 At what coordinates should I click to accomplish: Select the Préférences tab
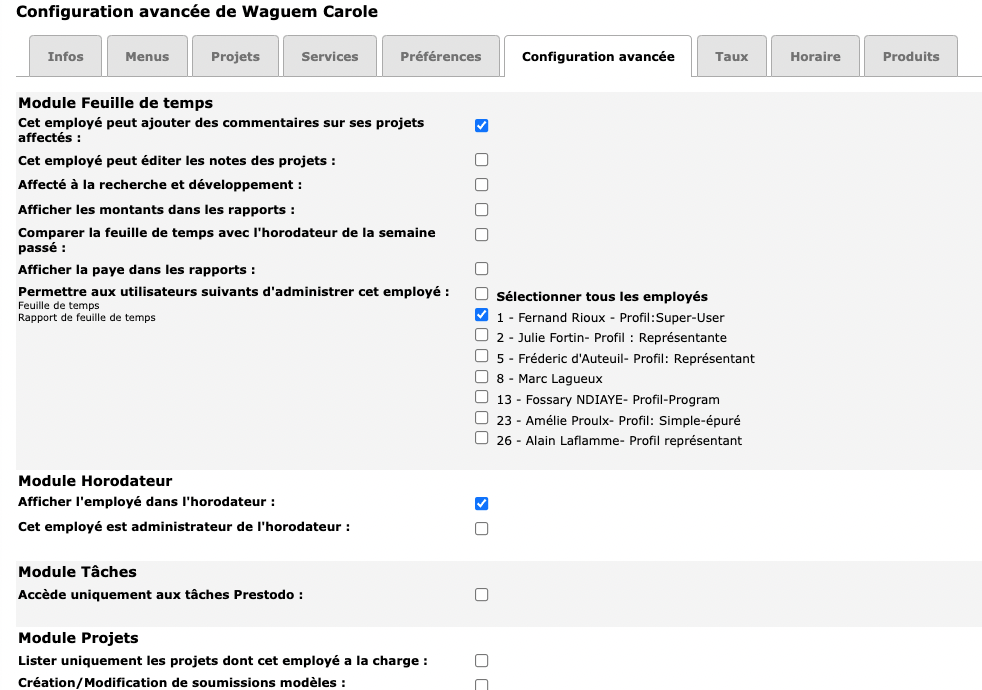pyautogui.click(x=440, y=57)
